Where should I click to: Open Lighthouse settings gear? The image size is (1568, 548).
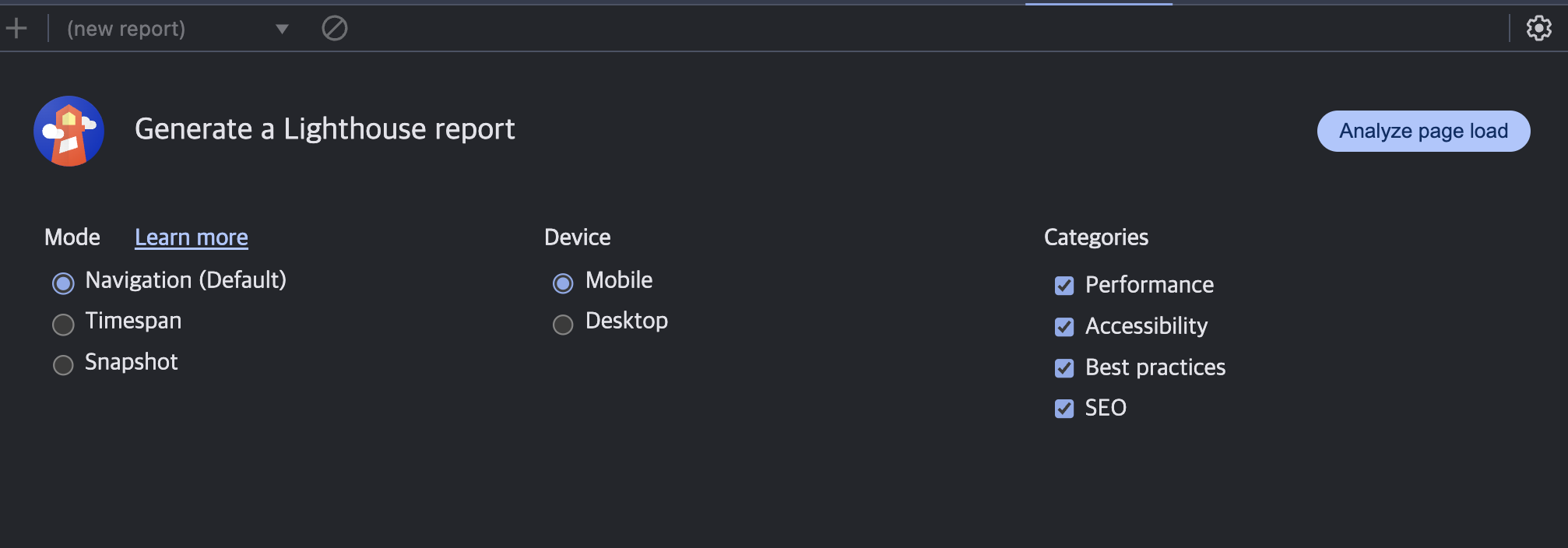1538,29
